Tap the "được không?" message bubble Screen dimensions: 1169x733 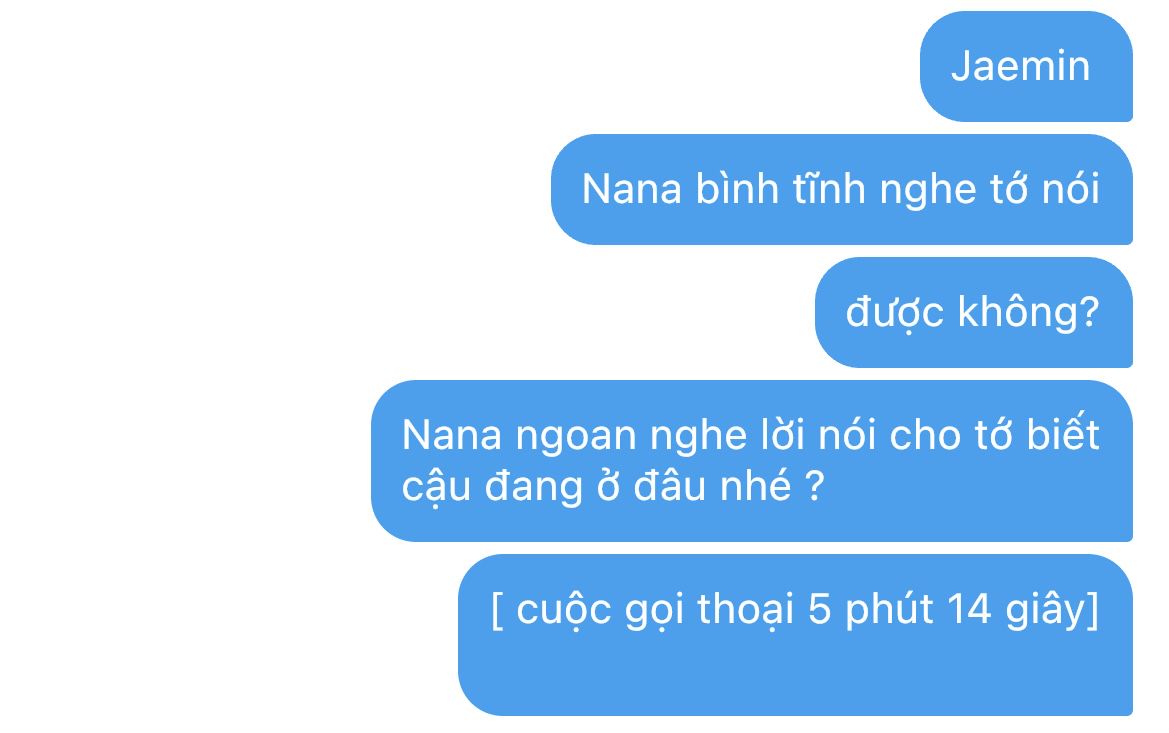point(974,312)
